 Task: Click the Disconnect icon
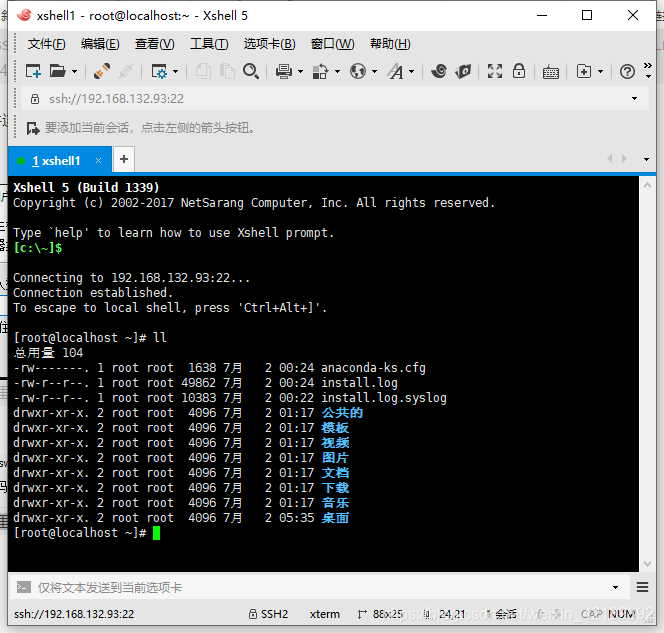click(126, 71)
